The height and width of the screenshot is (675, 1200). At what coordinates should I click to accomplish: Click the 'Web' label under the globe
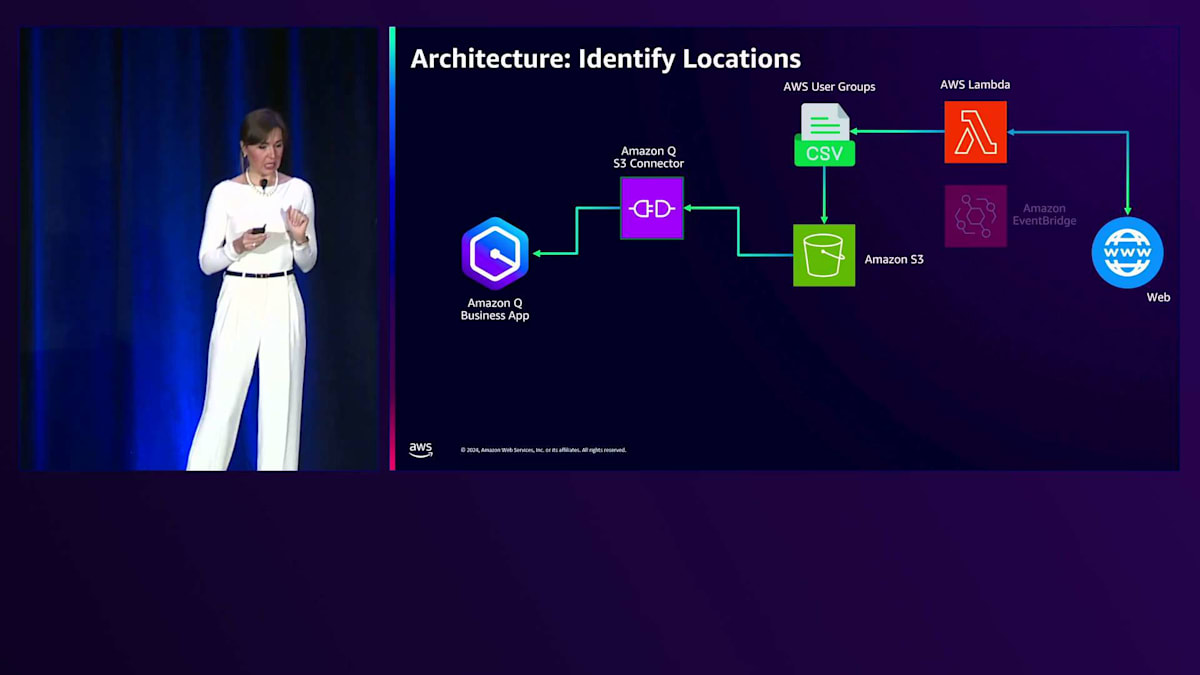1158,297
